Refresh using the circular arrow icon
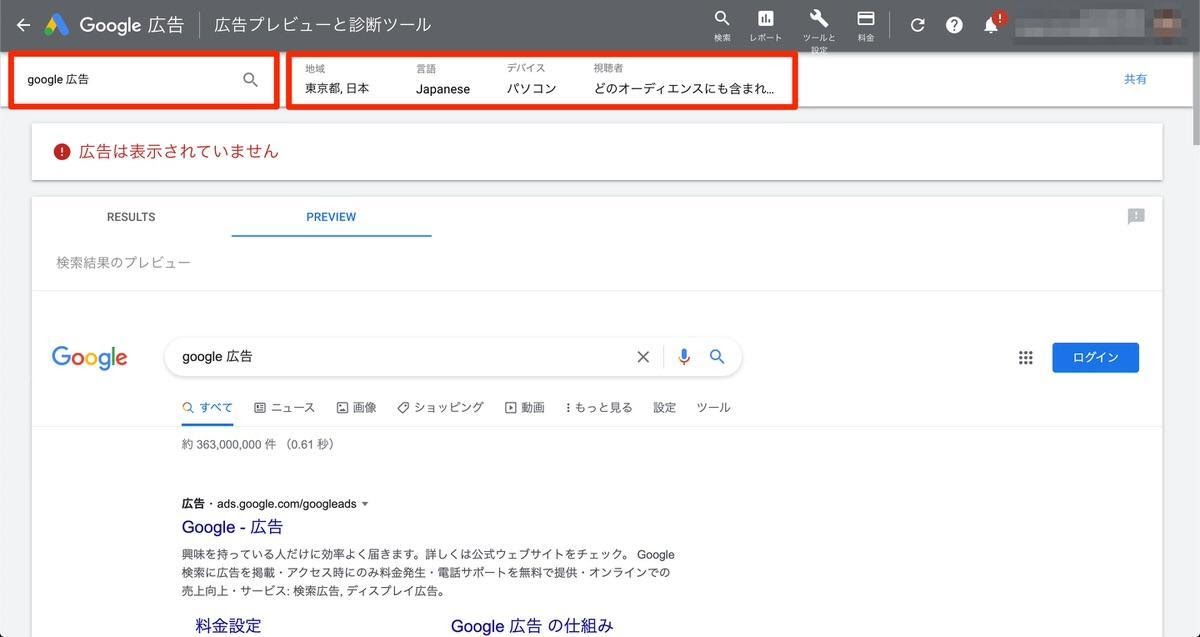The image size is (1200, 637). (918, 25)
